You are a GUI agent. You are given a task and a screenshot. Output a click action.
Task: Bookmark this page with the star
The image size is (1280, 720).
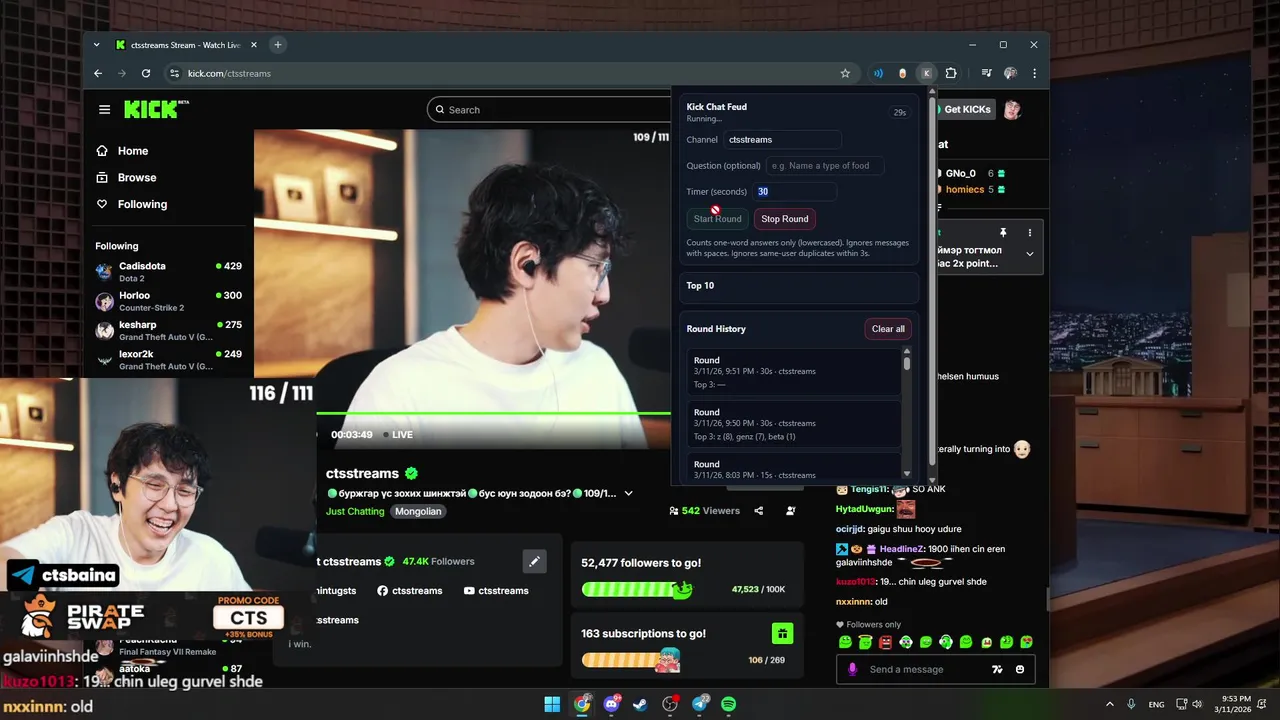[845, 73]
